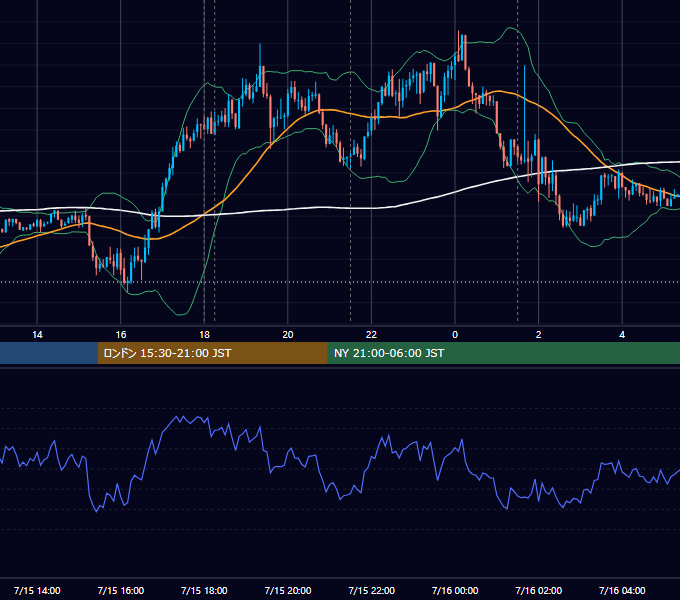Click the 7/16 00:00 time label
Viewport: 680px width, 600px height.
point(455,590)
